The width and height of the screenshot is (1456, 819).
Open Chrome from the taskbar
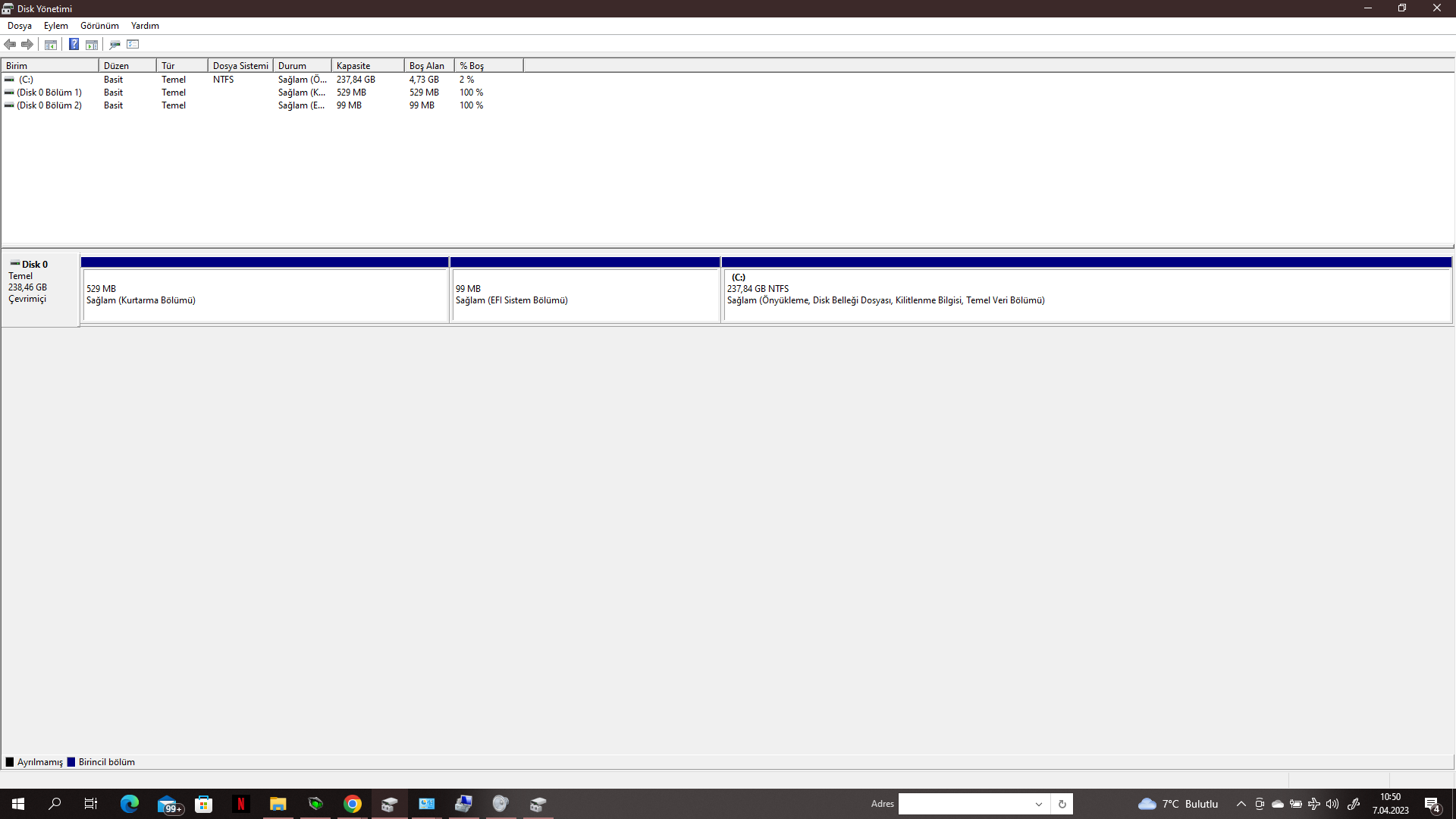(x=353, y=804)
